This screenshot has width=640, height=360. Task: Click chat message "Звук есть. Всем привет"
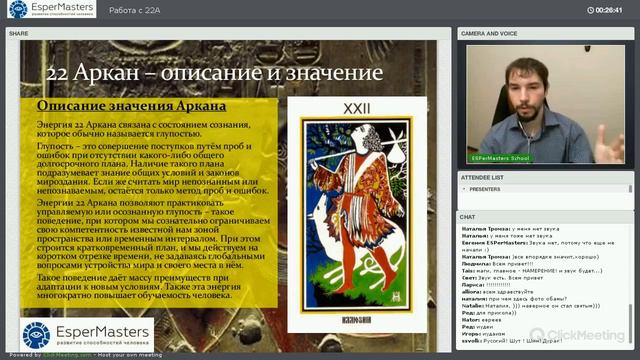[502, 278]
